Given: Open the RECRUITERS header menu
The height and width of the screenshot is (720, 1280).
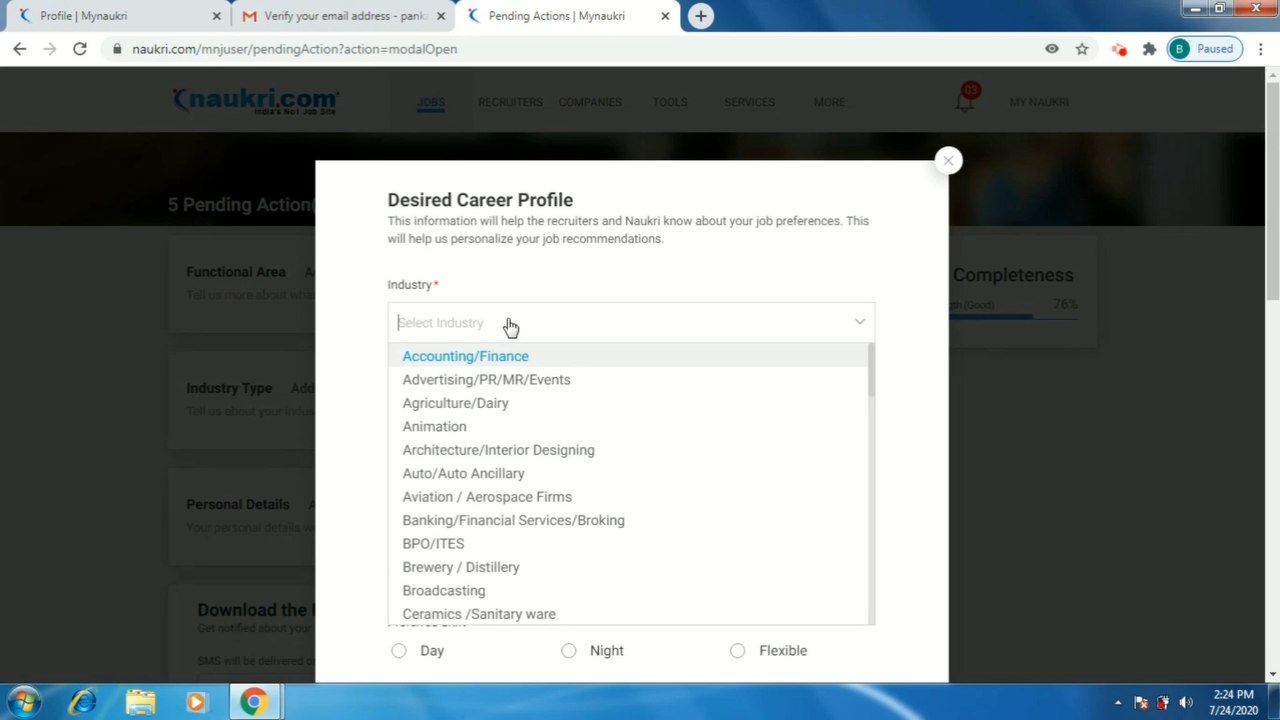Looking at the screenshot, I should coord(510,102).
